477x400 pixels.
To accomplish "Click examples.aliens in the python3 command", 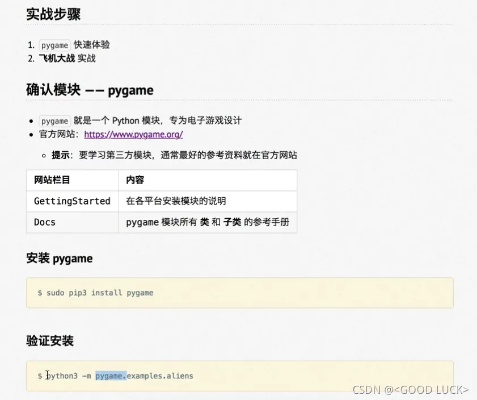I will [160, 376].
